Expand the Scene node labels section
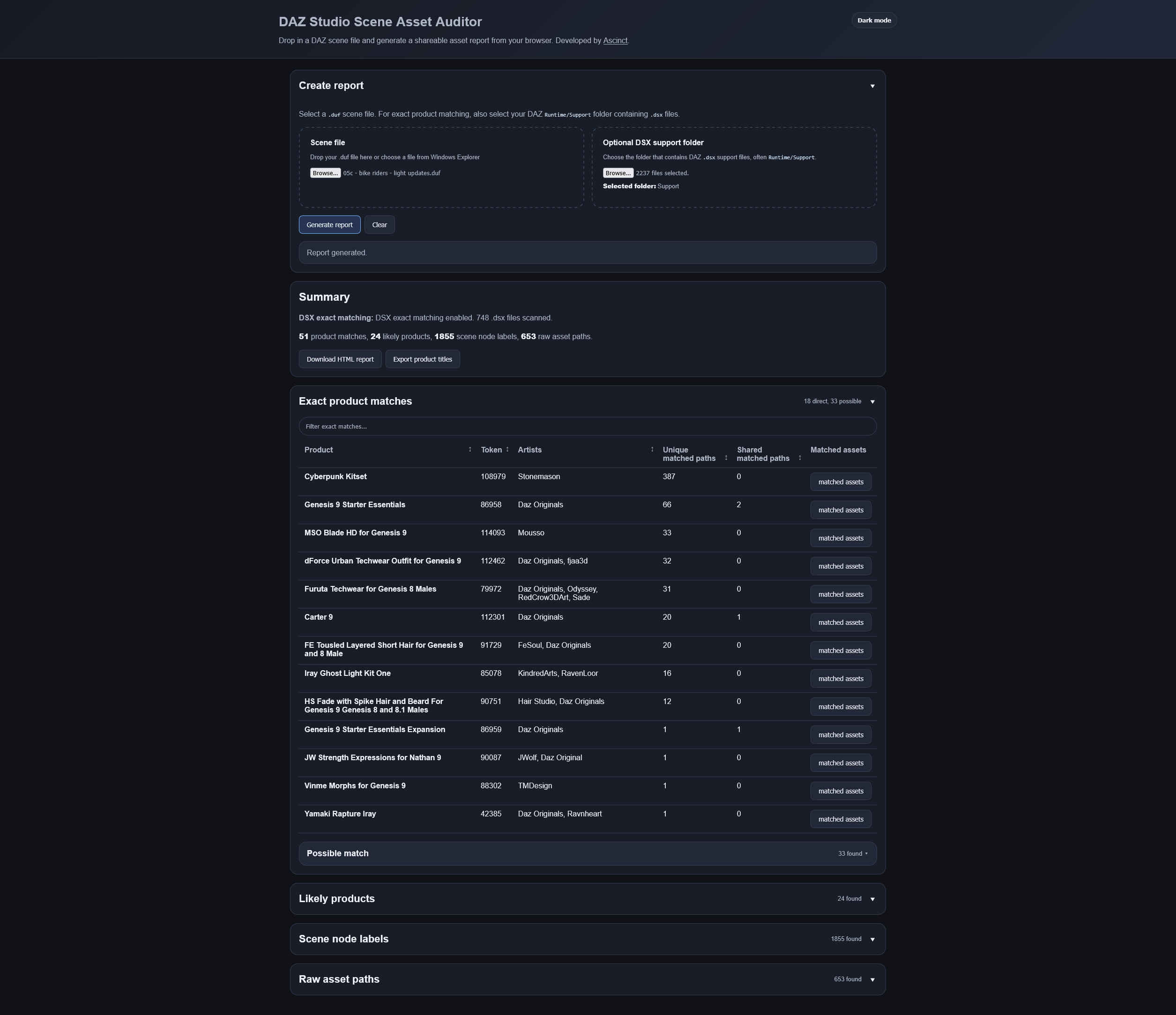 point(872,940)
